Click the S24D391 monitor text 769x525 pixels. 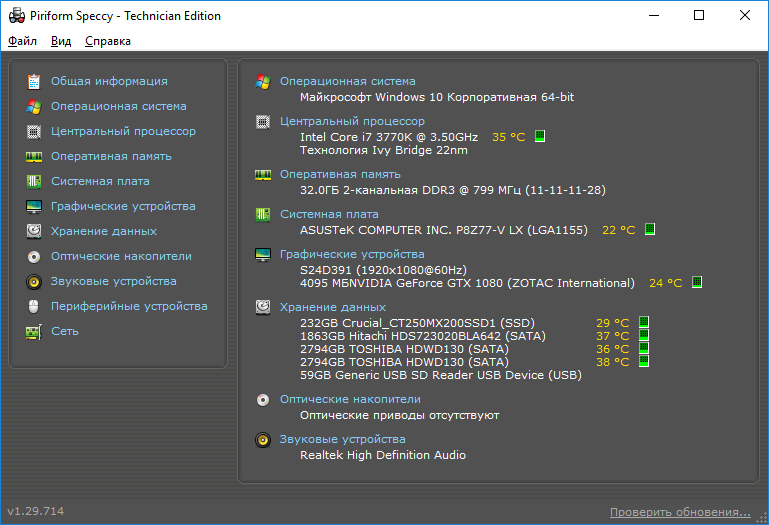(384, 270)
